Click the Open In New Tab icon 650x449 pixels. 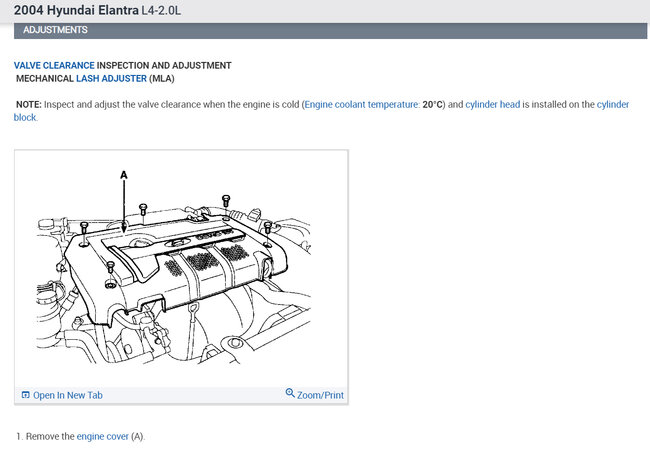25,395
